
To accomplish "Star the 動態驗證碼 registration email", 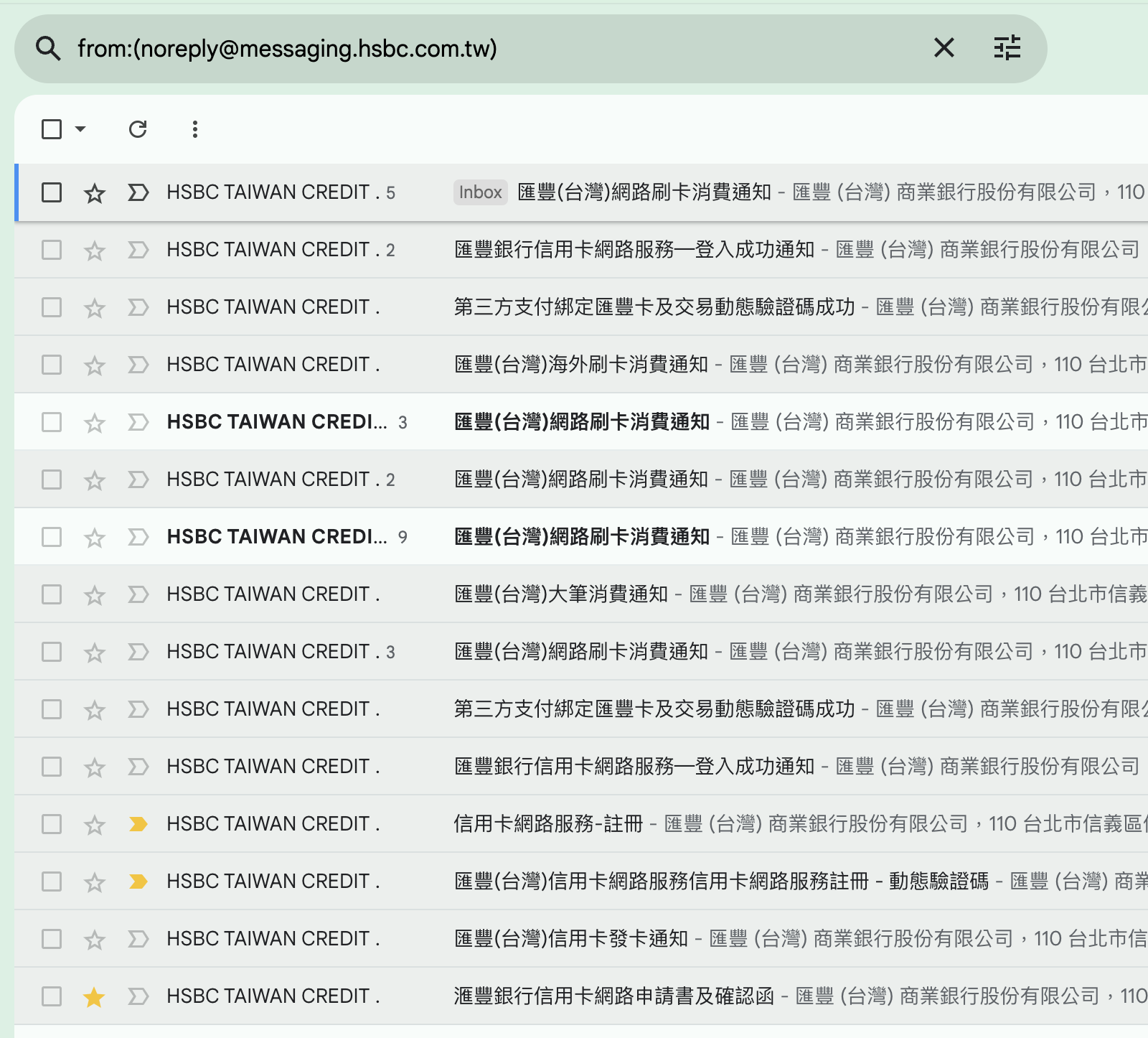I will coord(95,882).
